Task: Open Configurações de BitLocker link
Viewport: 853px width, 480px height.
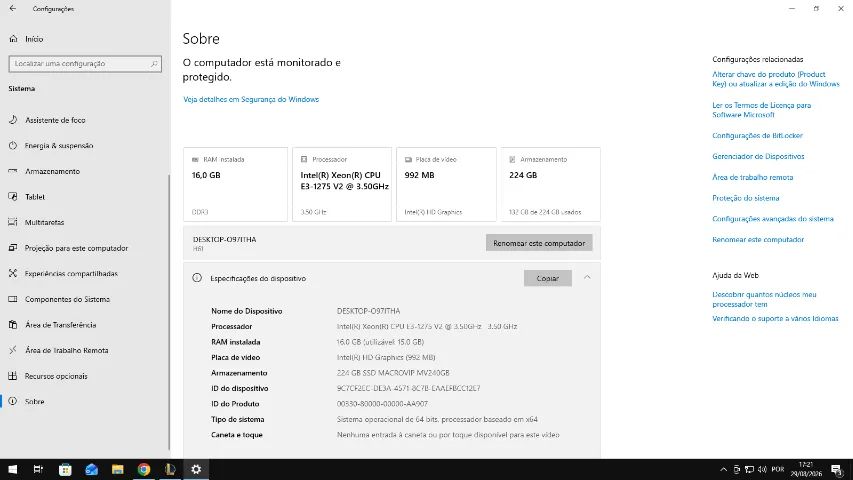Action: pyautogui.click(x=757, y=135)
